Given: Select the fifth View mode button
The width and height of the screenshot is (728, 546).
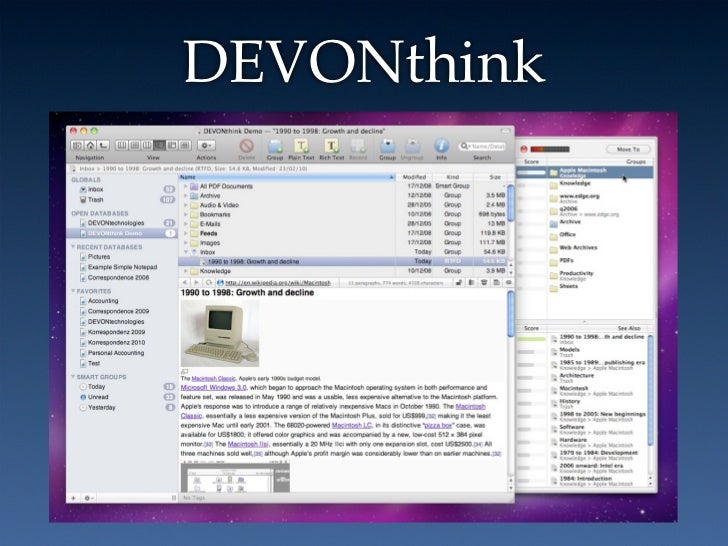Looking at the screenshot, I should coord(172,145).
